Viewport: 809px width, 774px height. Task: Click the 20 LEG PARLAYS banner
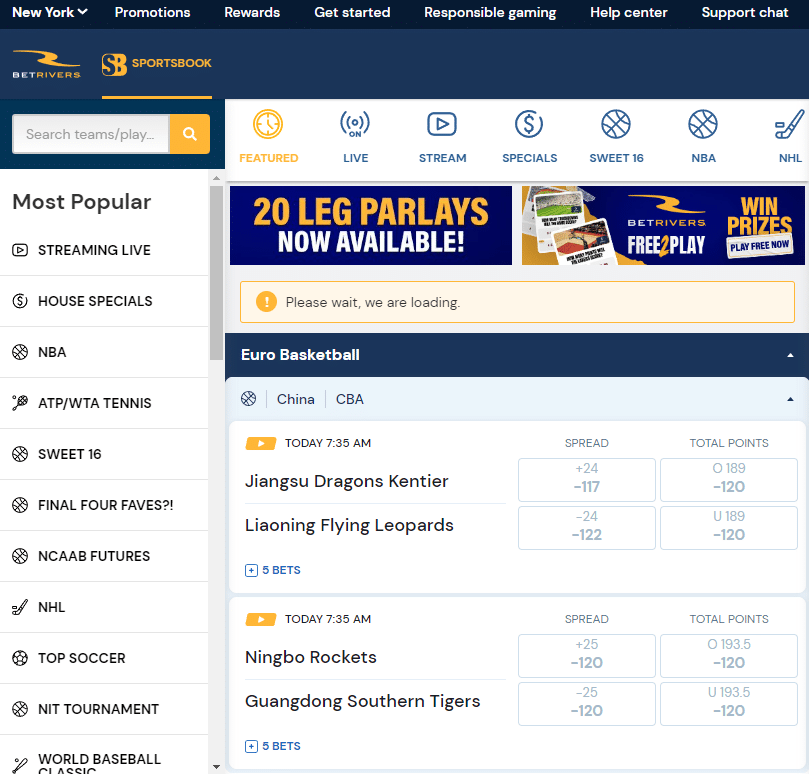(370, 225)
